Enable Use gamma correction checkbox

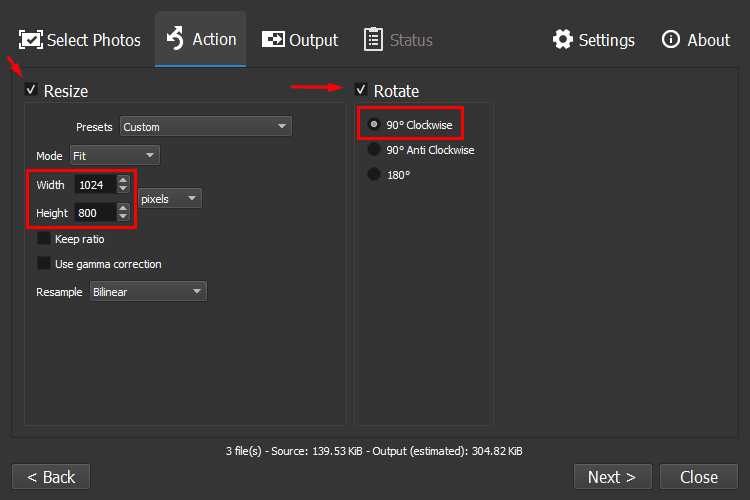click(44, 263)
